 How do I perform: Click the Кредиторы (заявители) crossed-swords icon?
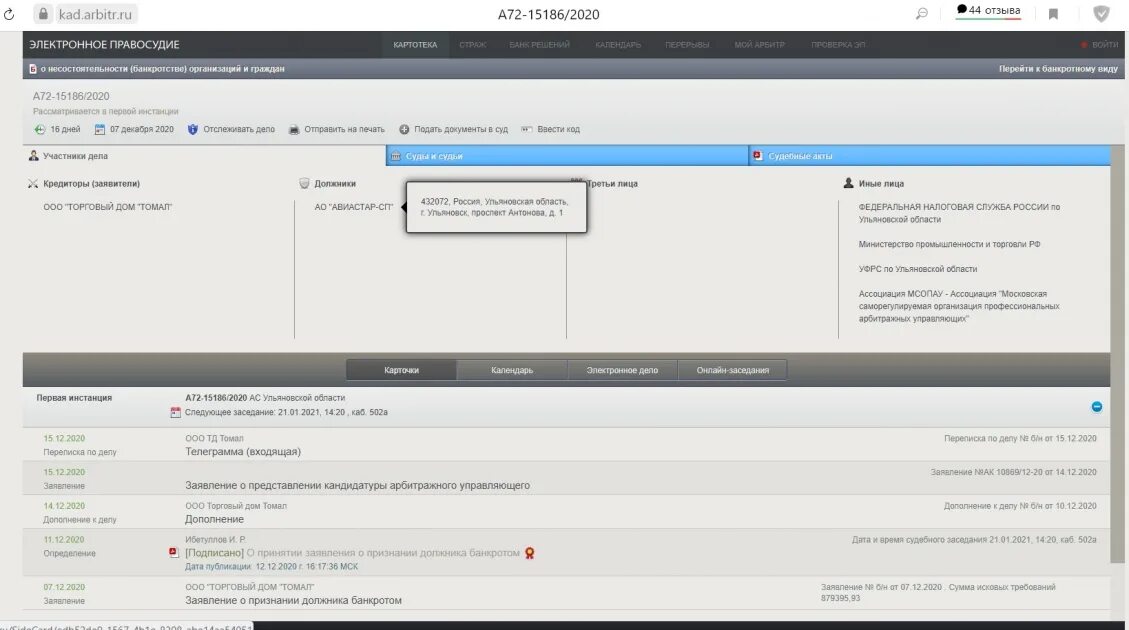pos(32,184)
